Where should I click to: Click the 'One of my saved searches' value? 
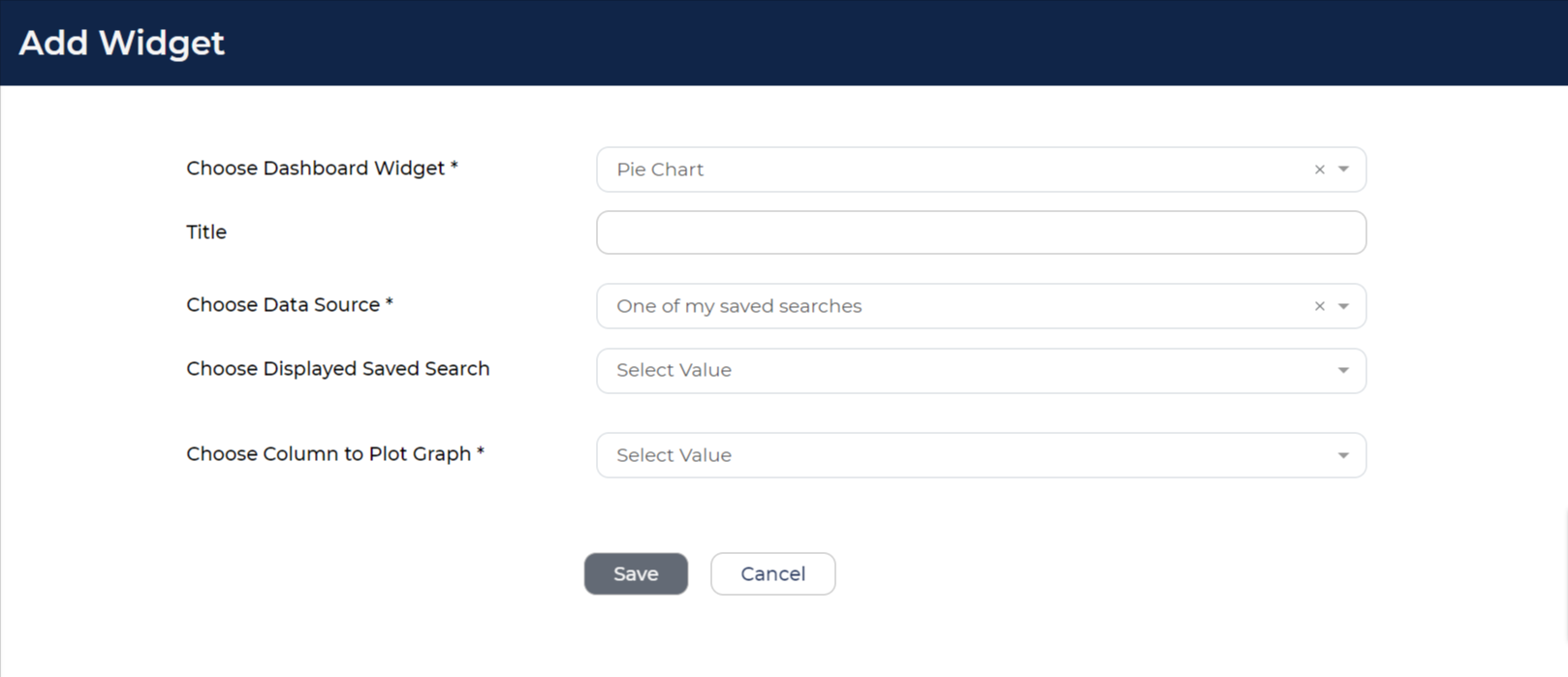point(738,306)
